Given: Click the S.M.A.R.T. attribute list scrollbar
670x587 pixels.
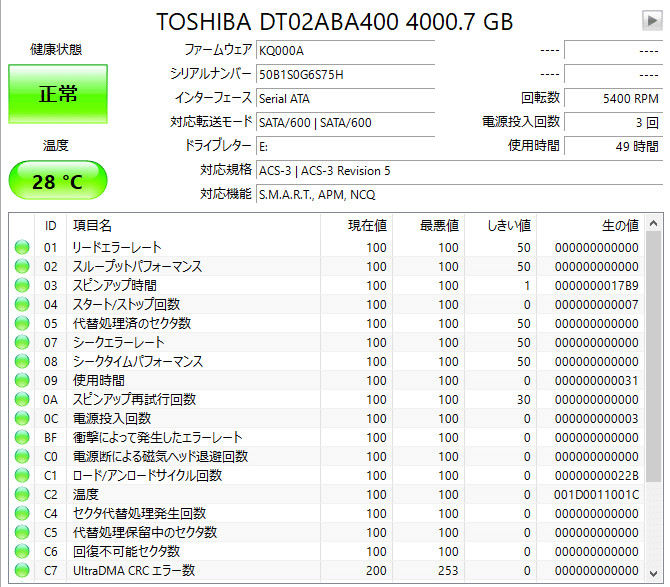Looking at the screenshot, I should (654, 400).
